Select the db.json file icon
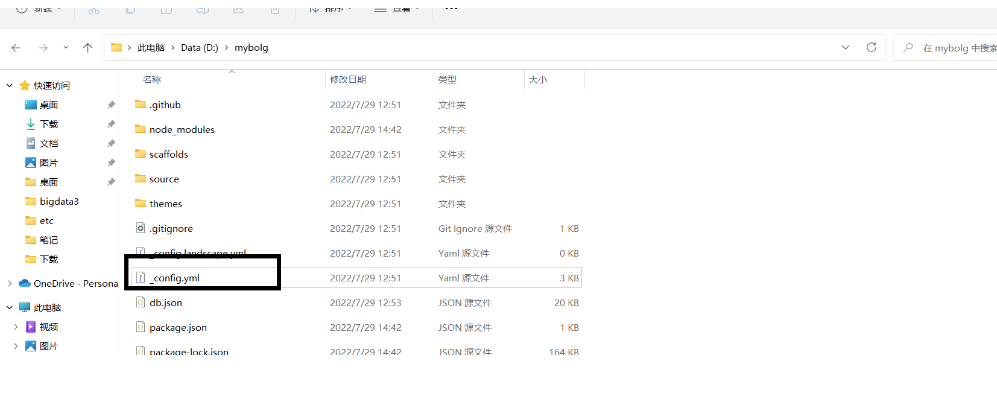Screen dimensions: 997x394 tap(141, 302)
